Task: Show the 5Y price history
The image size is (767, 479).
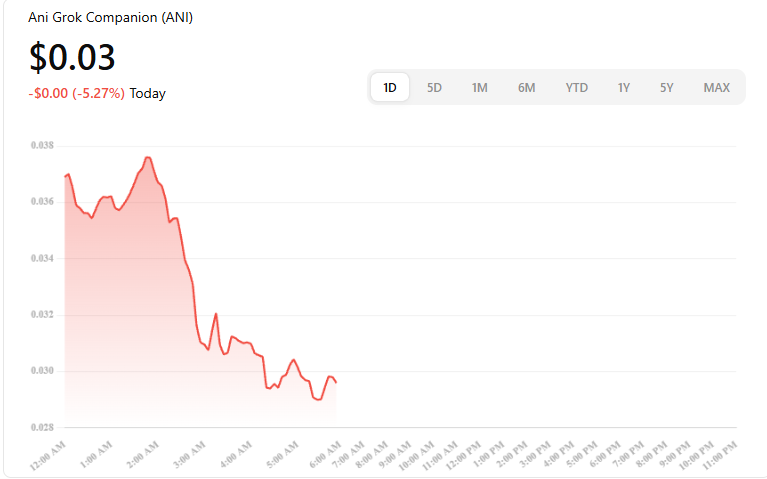Action: [x=667, y=88]
